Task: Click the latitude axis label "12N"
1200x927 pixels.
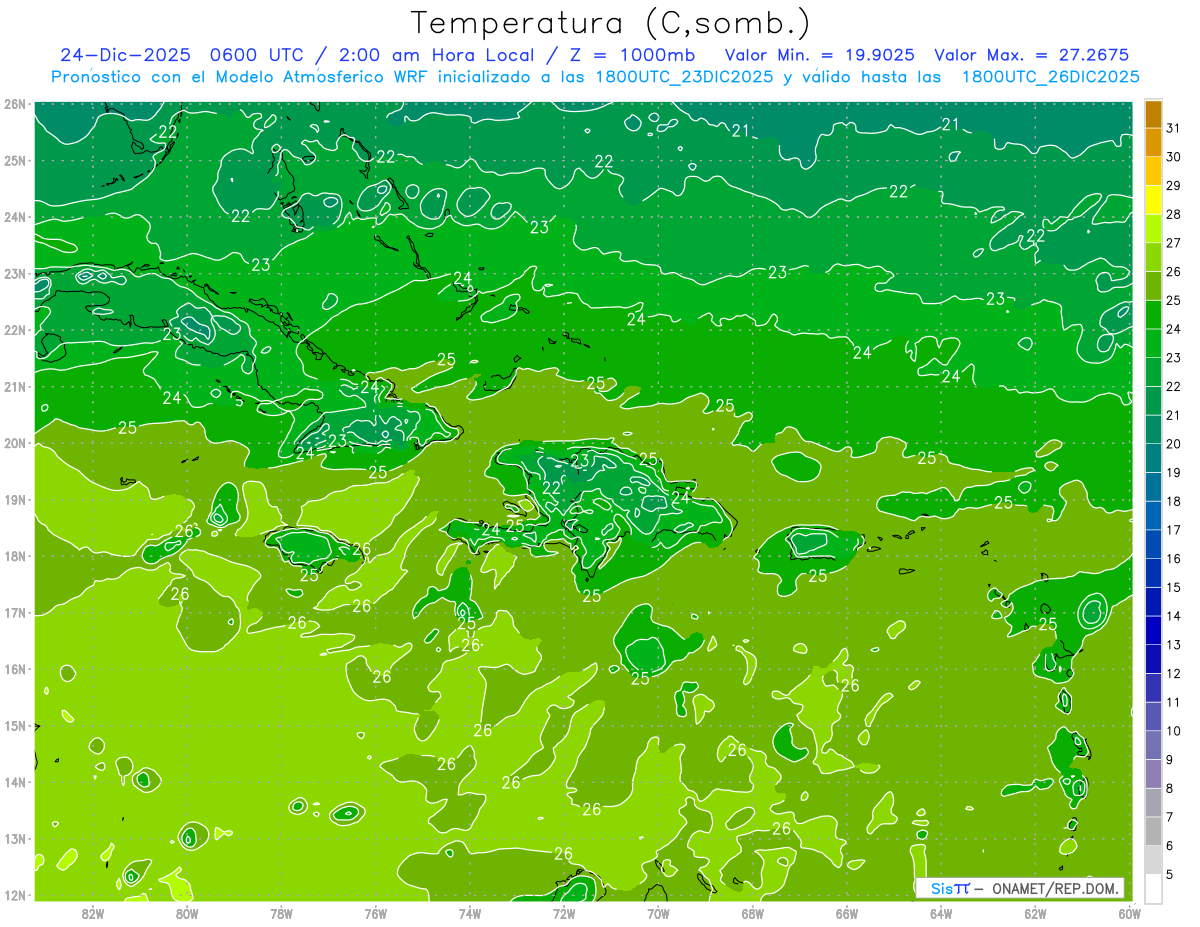Action: coord(15,895)
